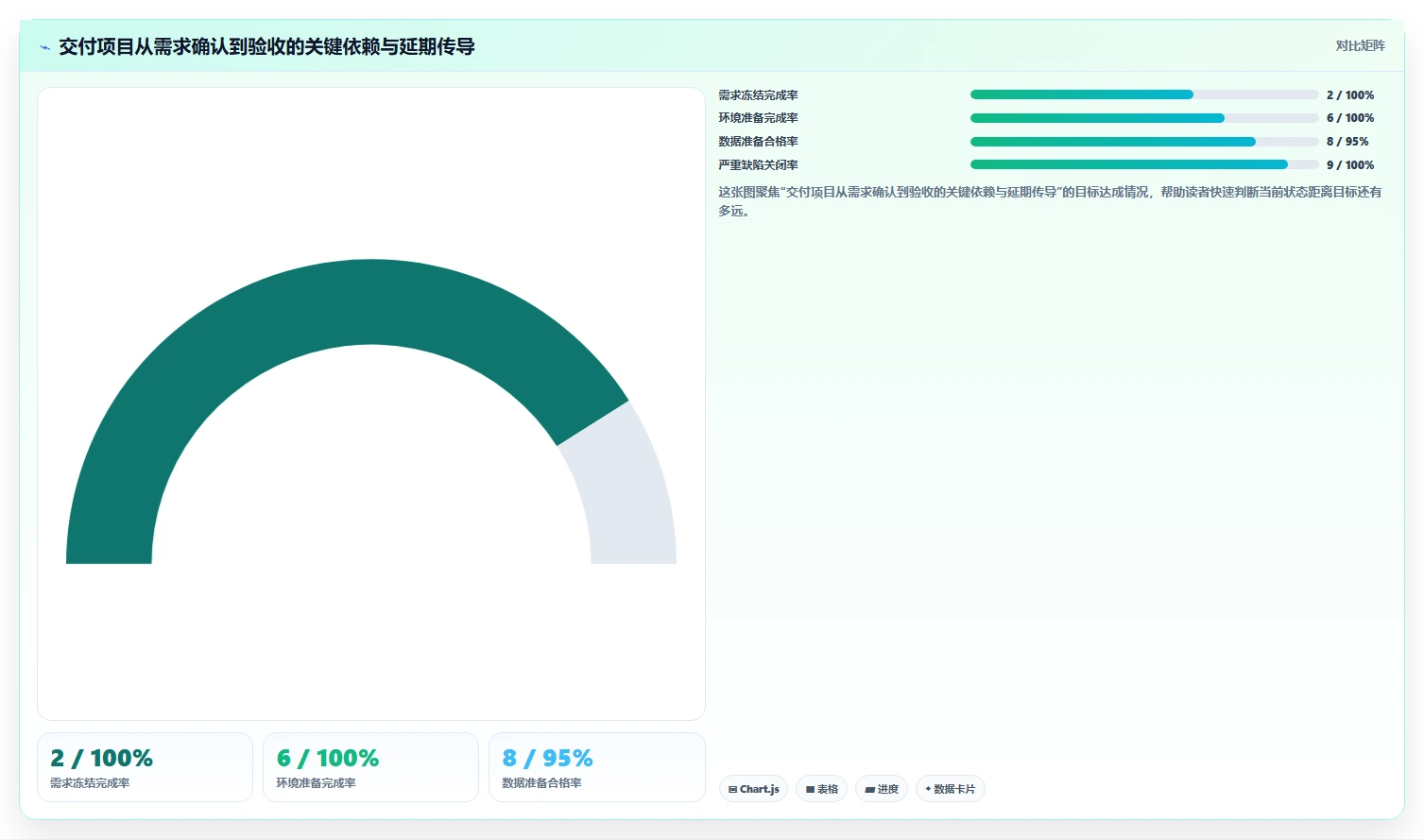Click the description paragraph starting with 这张图聚焦
Image resolution: width=1424 pixels, height=840 pixels.
(1050, 201)
